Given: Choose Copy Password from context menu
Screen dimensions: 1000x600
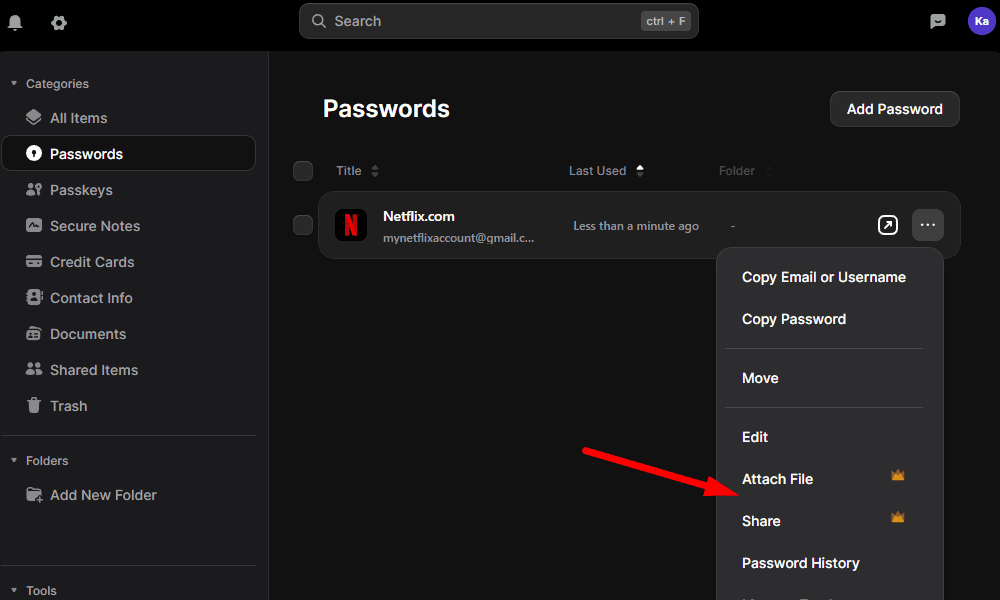Looking at the screenshot, I should tap(794, 319).
